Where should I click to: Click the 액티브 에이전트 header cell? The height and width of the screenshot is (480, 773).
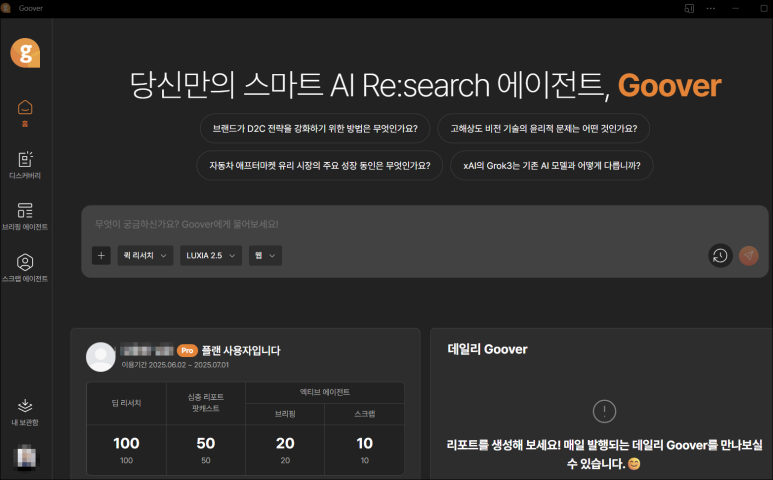pos(324,392)
